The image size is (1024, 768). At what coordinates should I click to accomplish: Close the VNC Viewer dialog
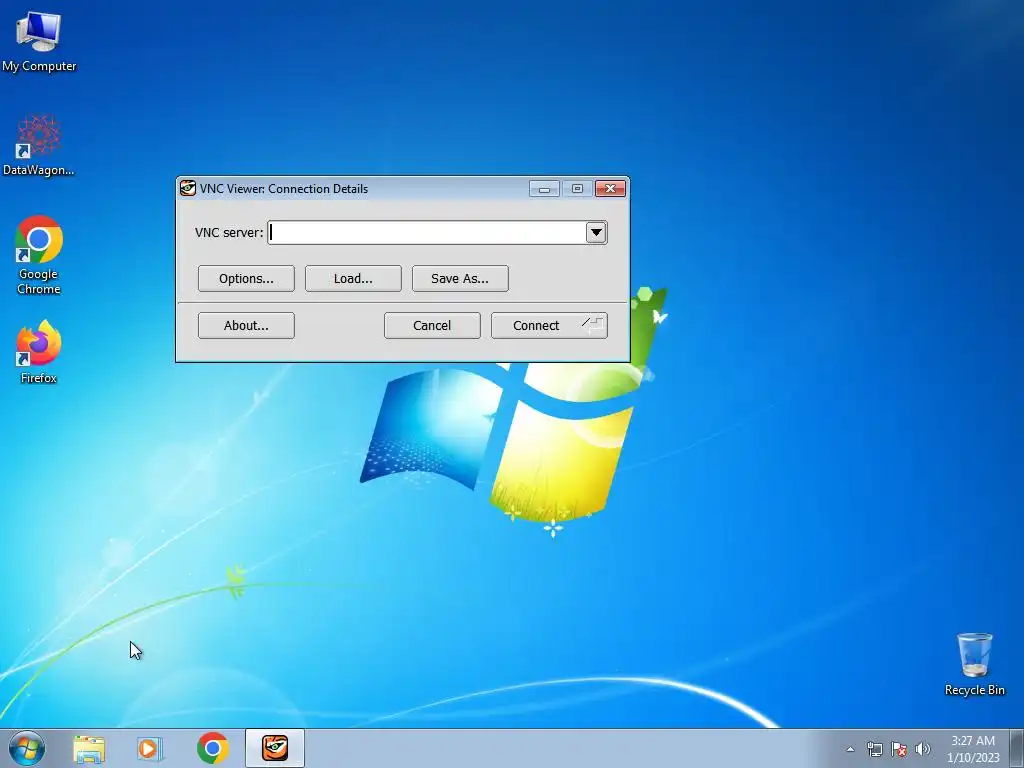(611, 189)
